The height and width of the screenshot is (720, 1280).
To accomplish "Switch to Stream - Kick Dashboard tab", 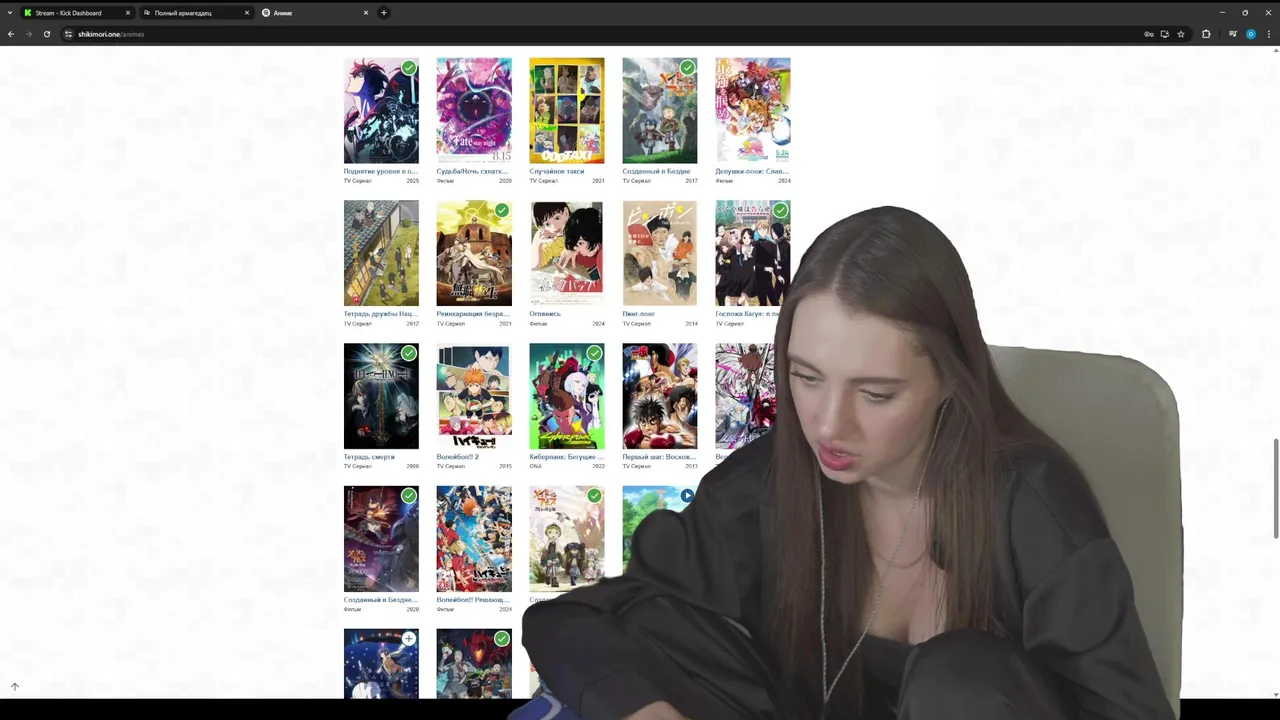I will pos(77,13).
